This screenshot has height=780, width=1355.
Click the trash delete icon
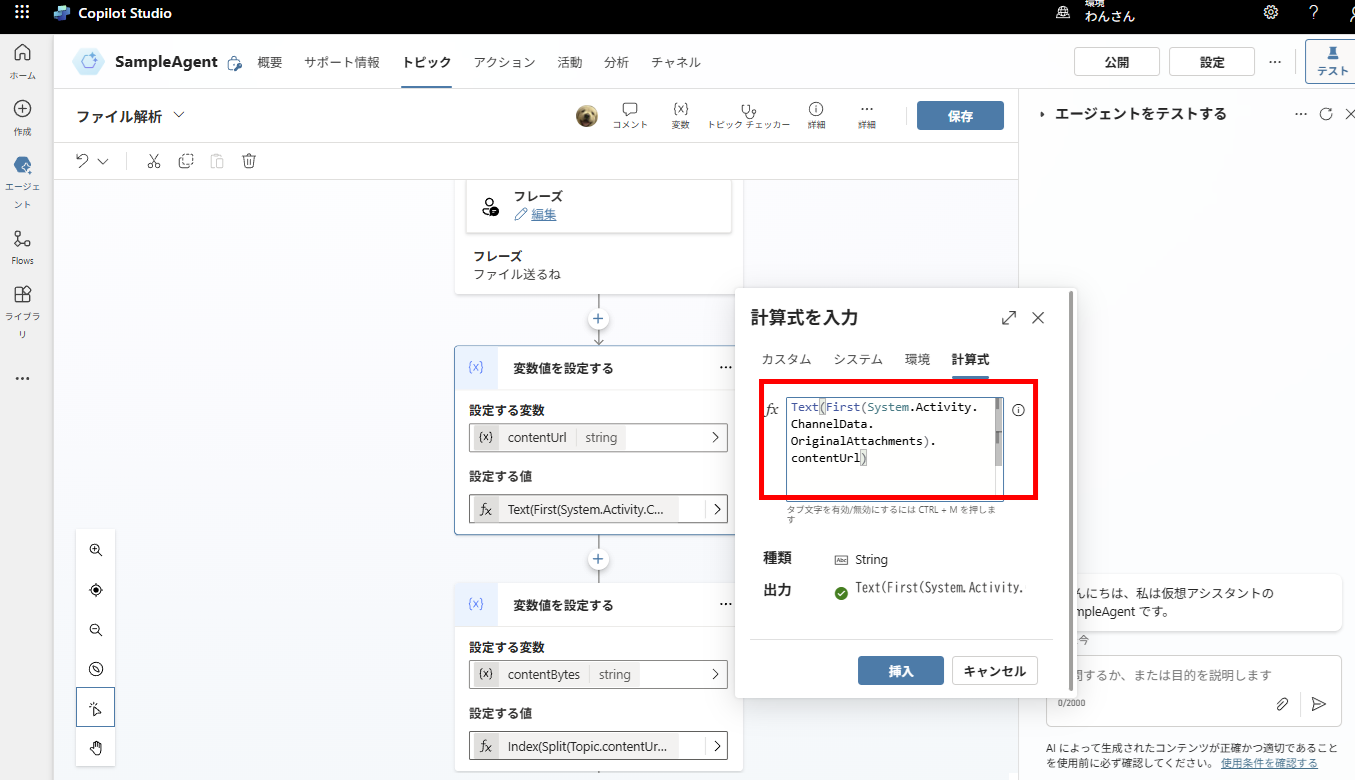point(248,160)
